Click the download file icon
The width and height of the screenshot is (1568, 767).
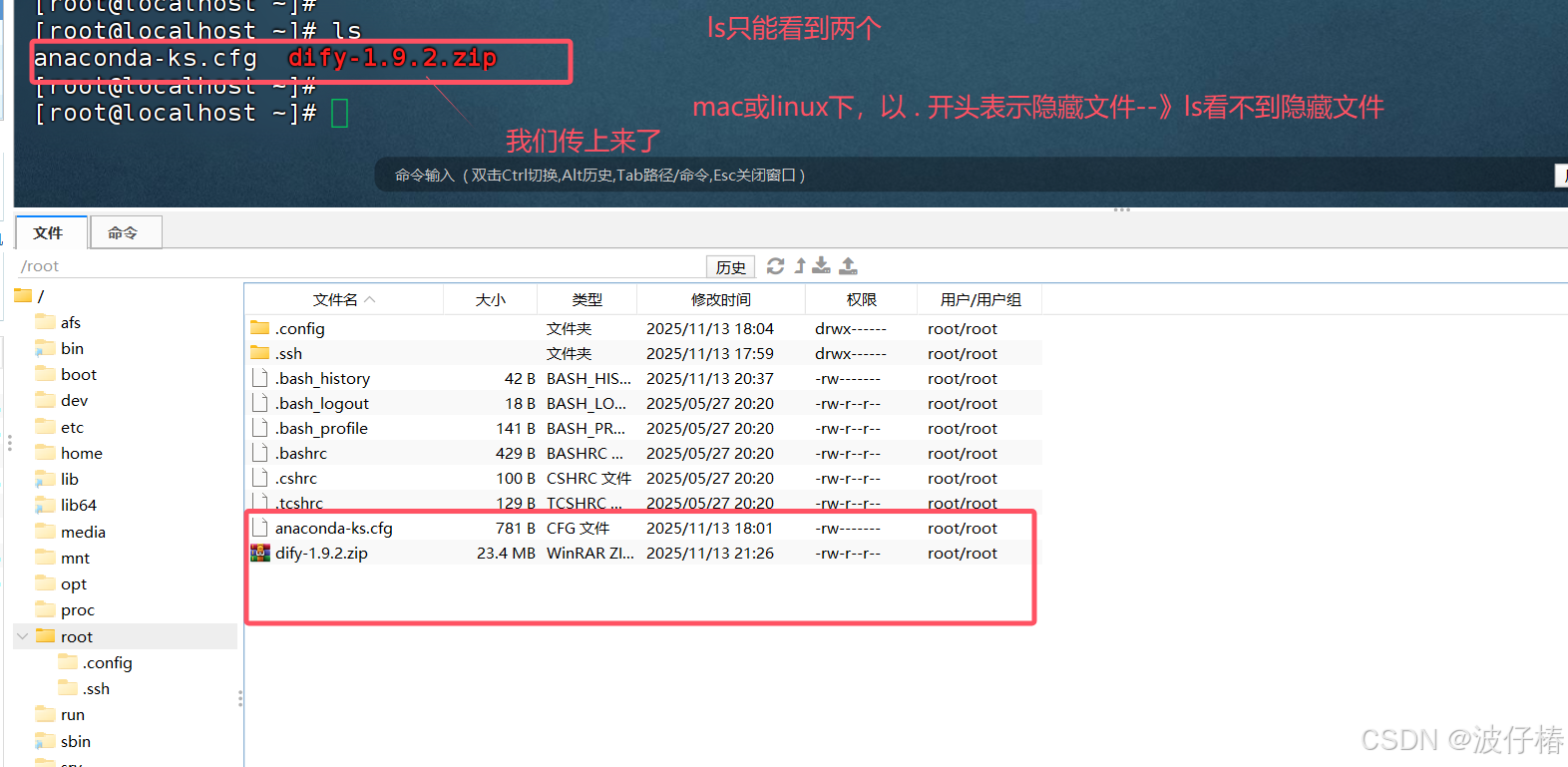point(821,265)
